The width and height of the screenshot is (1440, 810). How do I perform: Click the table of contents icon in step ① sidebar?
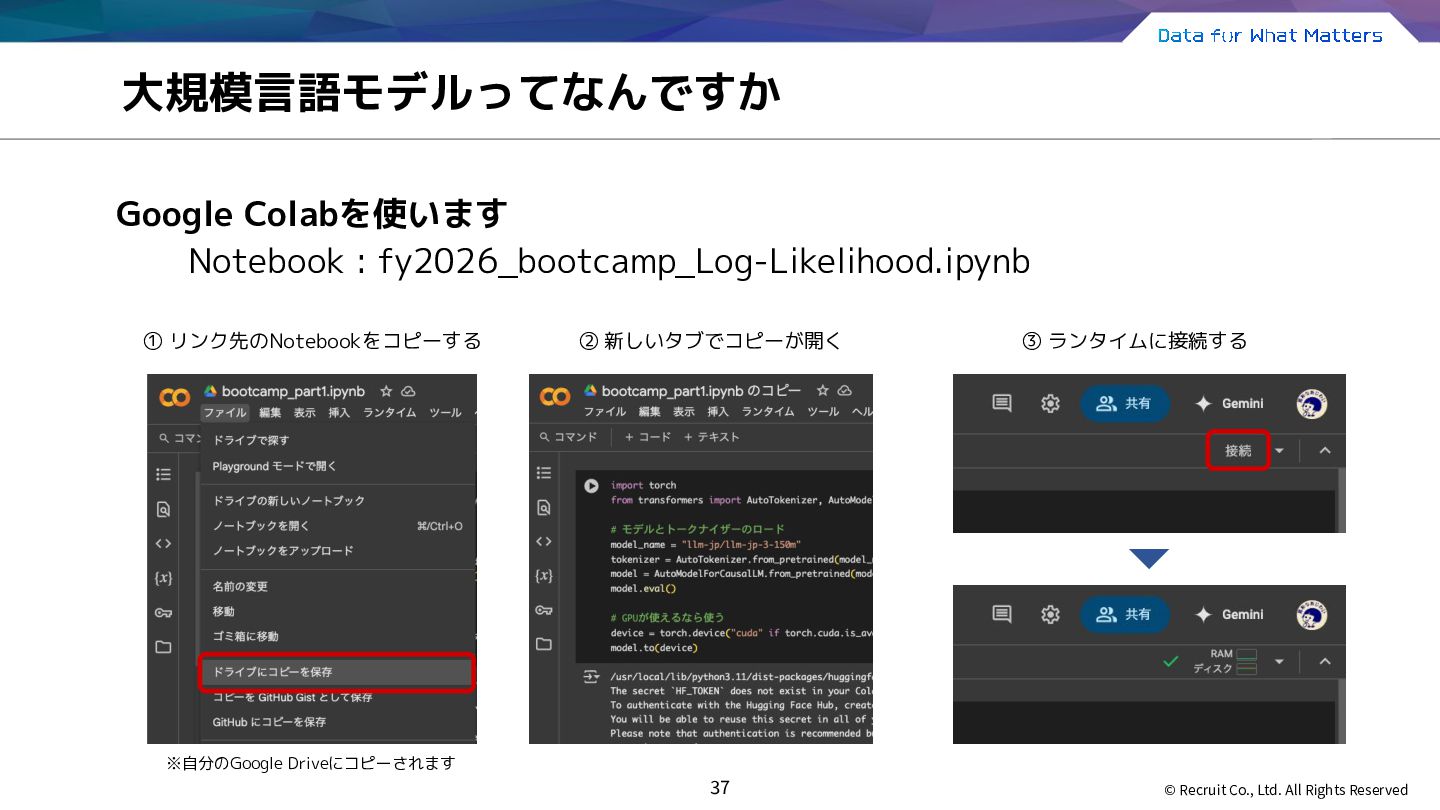(163, 475)
